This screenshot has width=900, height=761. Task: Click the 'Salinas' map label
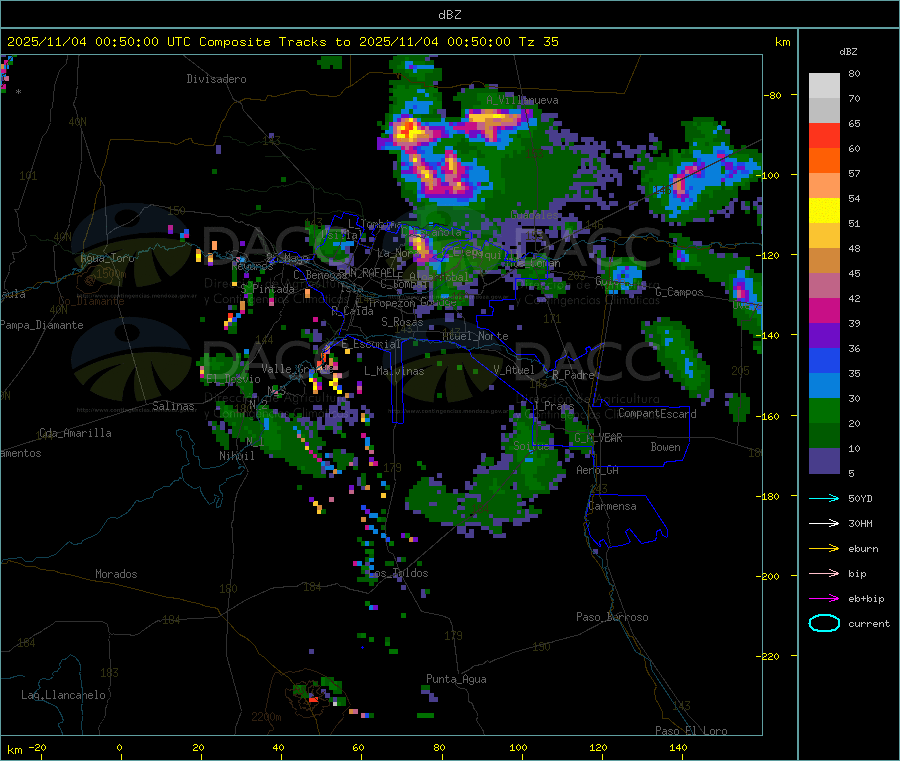click(x=173, y=406)
